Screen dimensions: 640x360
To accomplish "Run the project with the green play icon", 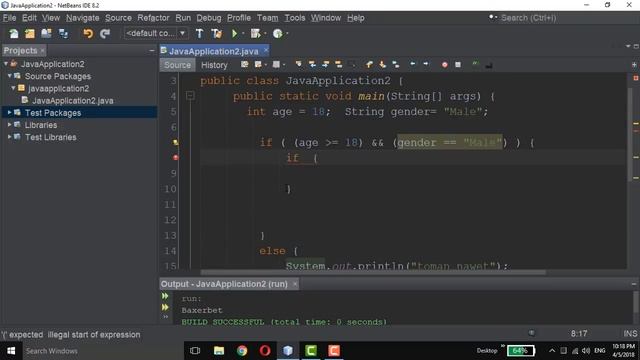I will (x=235, y=33).
